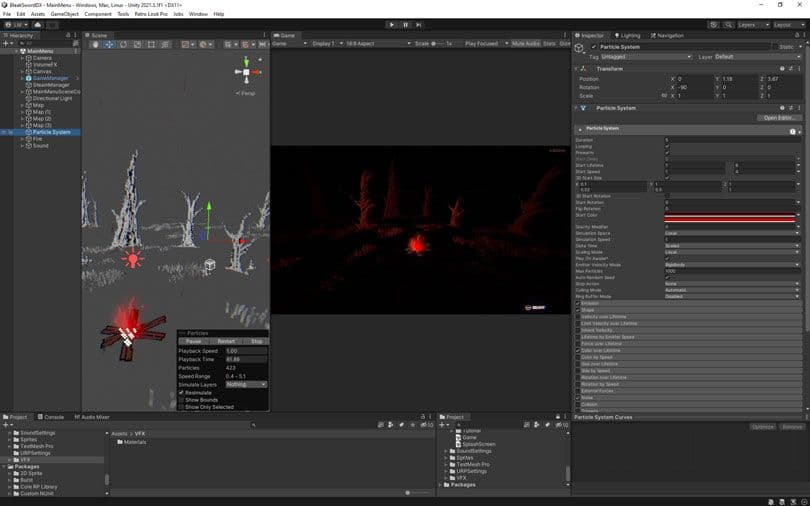This screenshot has height=506, width=810.
Task: Toggle Show Only Selected checkbox
Action: 181,407
